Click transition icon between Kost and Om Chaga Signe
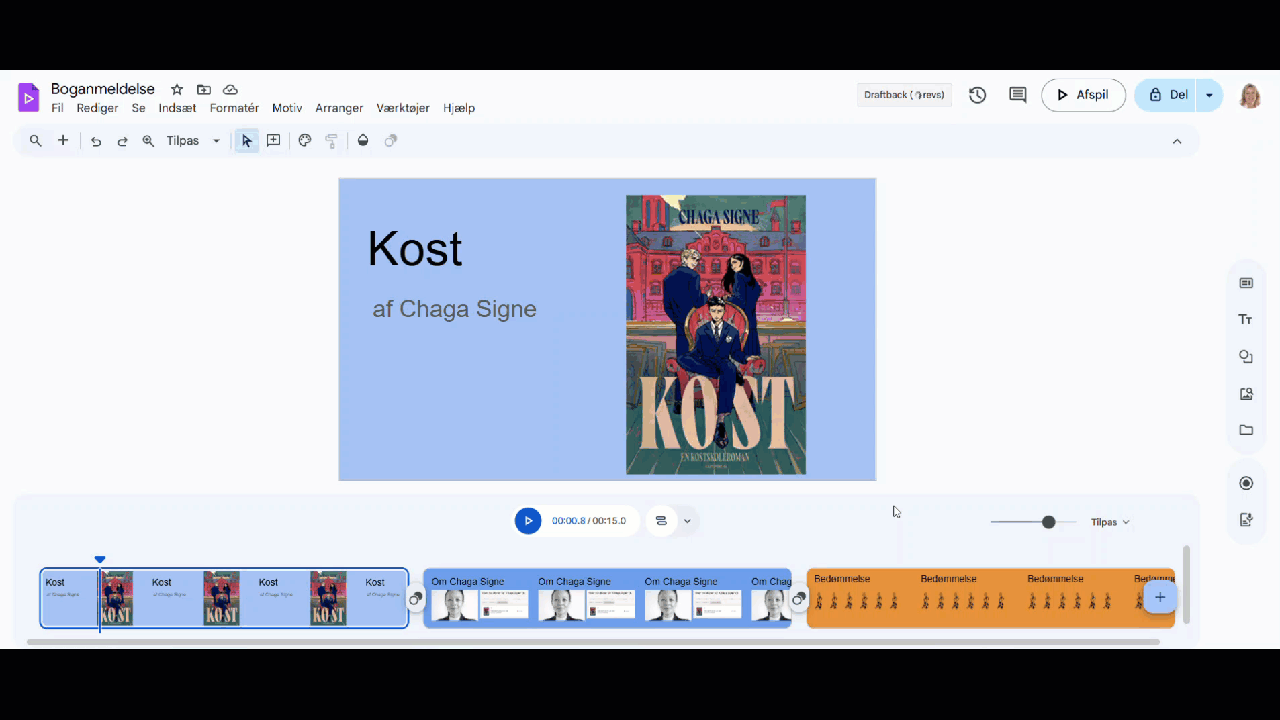 coord(416,598)
